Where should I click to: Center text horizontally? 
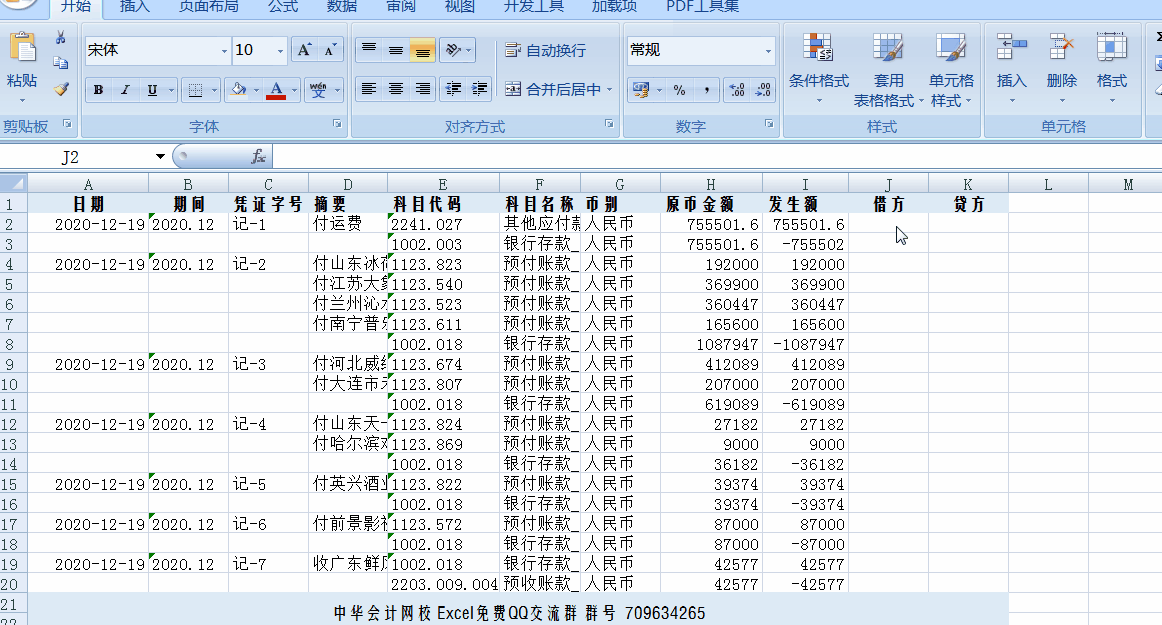396,90
